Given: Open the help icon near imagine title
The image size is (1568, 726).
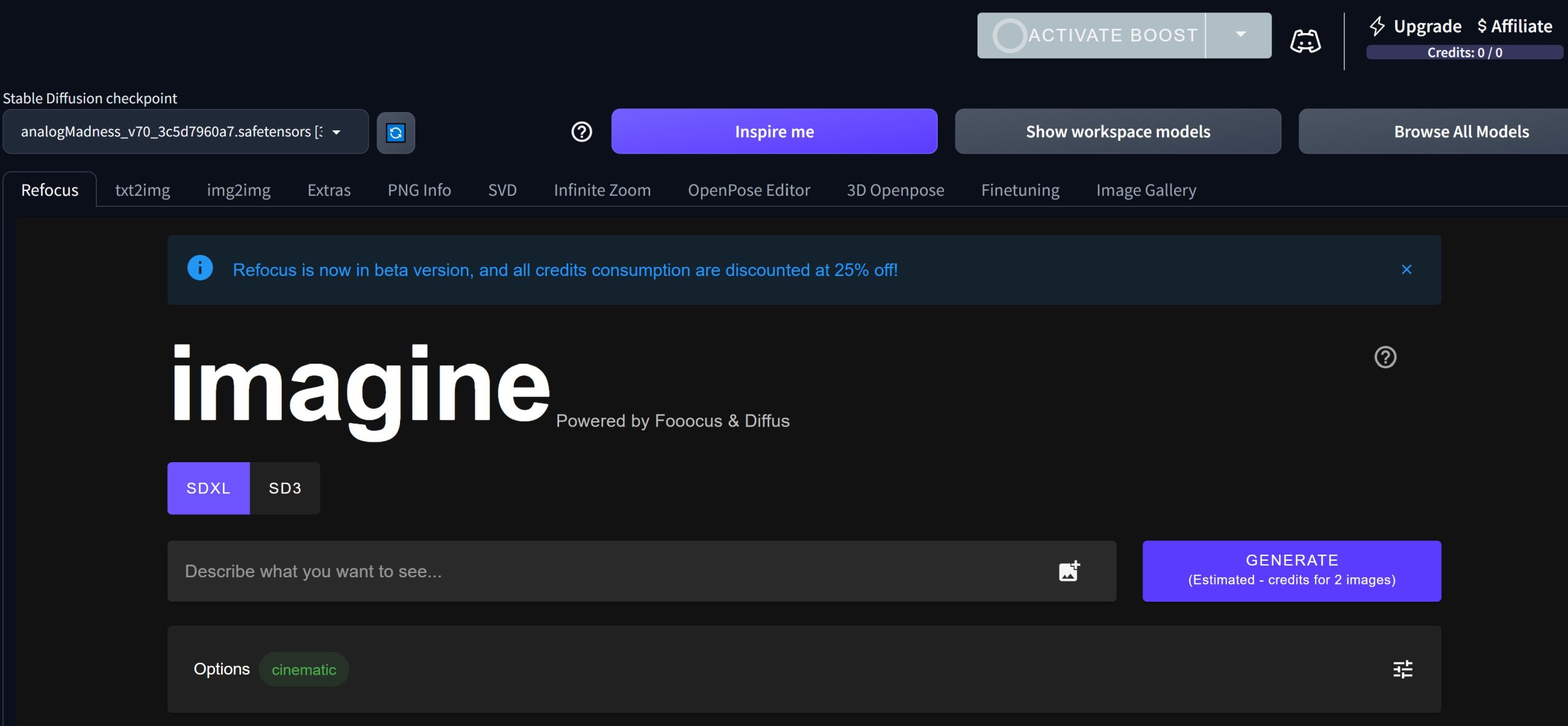Looking at the screenshot, I should [1385, 357].
